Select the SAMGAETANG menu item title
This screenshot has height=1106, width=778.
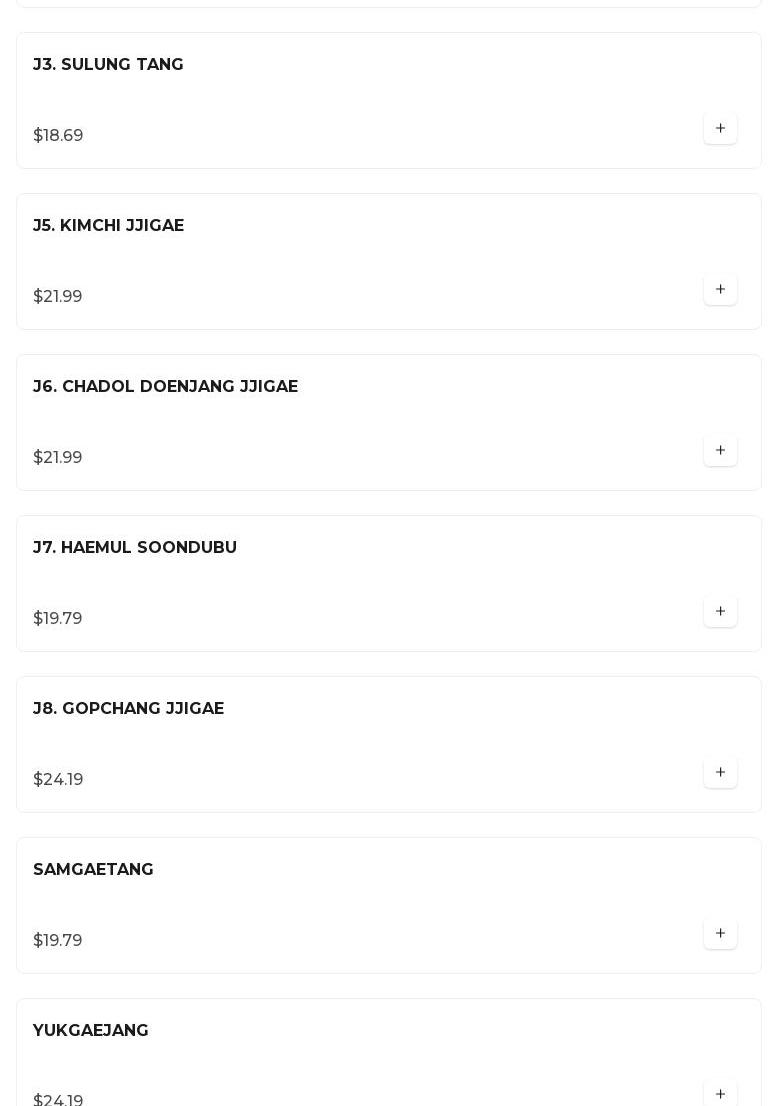pyautogui.click(x=93, y=869)
